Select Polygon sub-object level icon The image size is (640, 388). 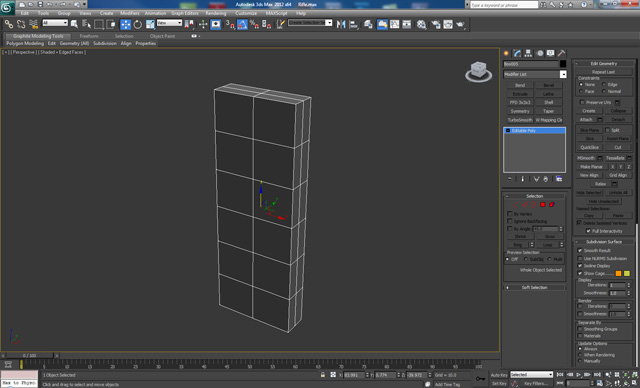[x=543, y=204]
